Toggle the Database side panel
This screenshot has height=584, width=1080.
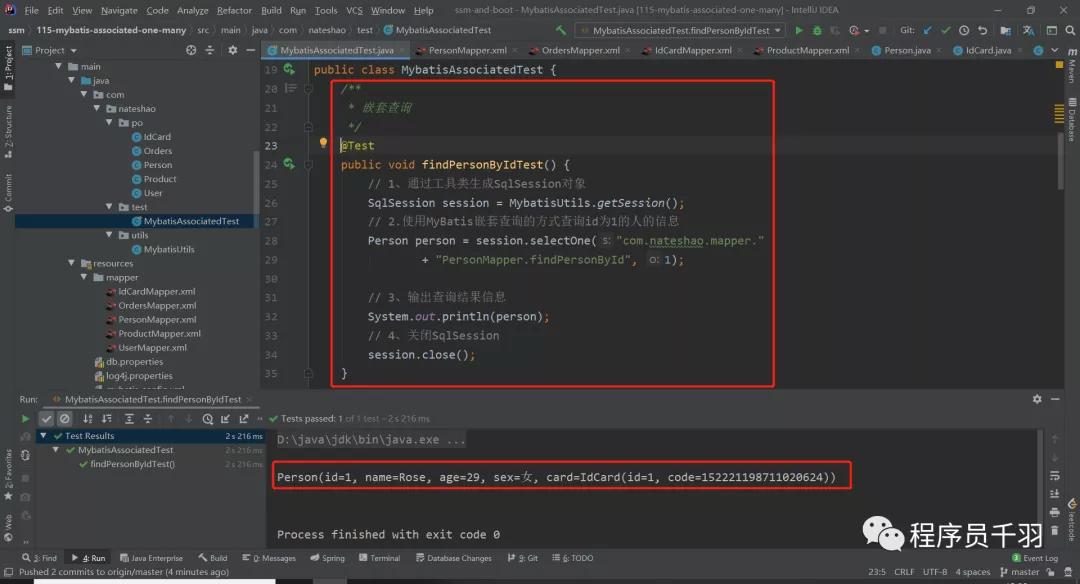(1072, 120)
